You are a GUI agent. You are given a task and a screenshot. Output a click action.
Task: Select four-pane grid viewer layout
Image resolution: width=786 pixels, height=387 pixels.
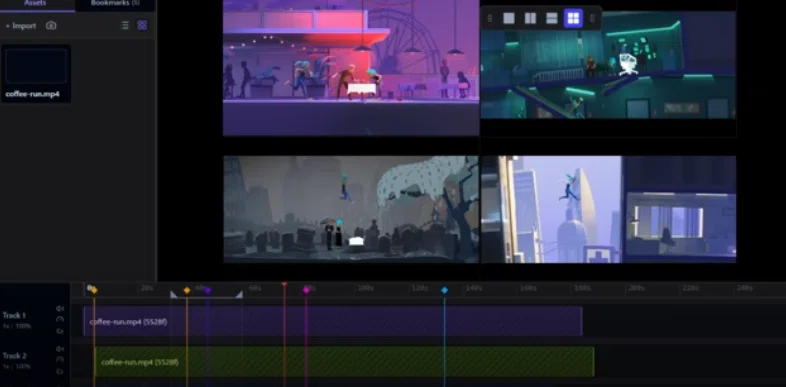point(573,19)
